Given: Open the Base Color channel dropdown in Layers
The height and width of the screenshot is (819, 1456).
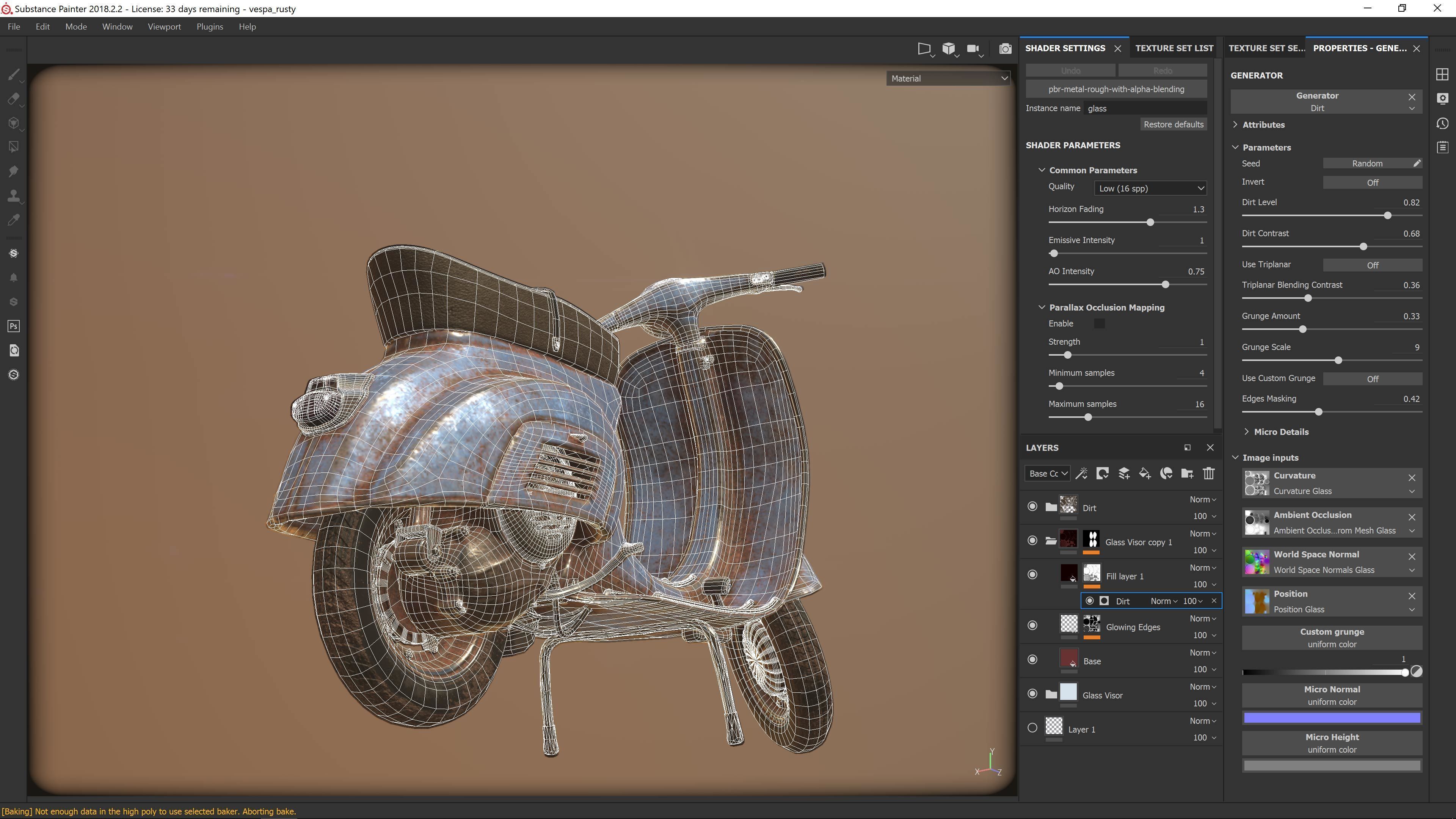Looking at the screenshot, I should point(1047,474).
